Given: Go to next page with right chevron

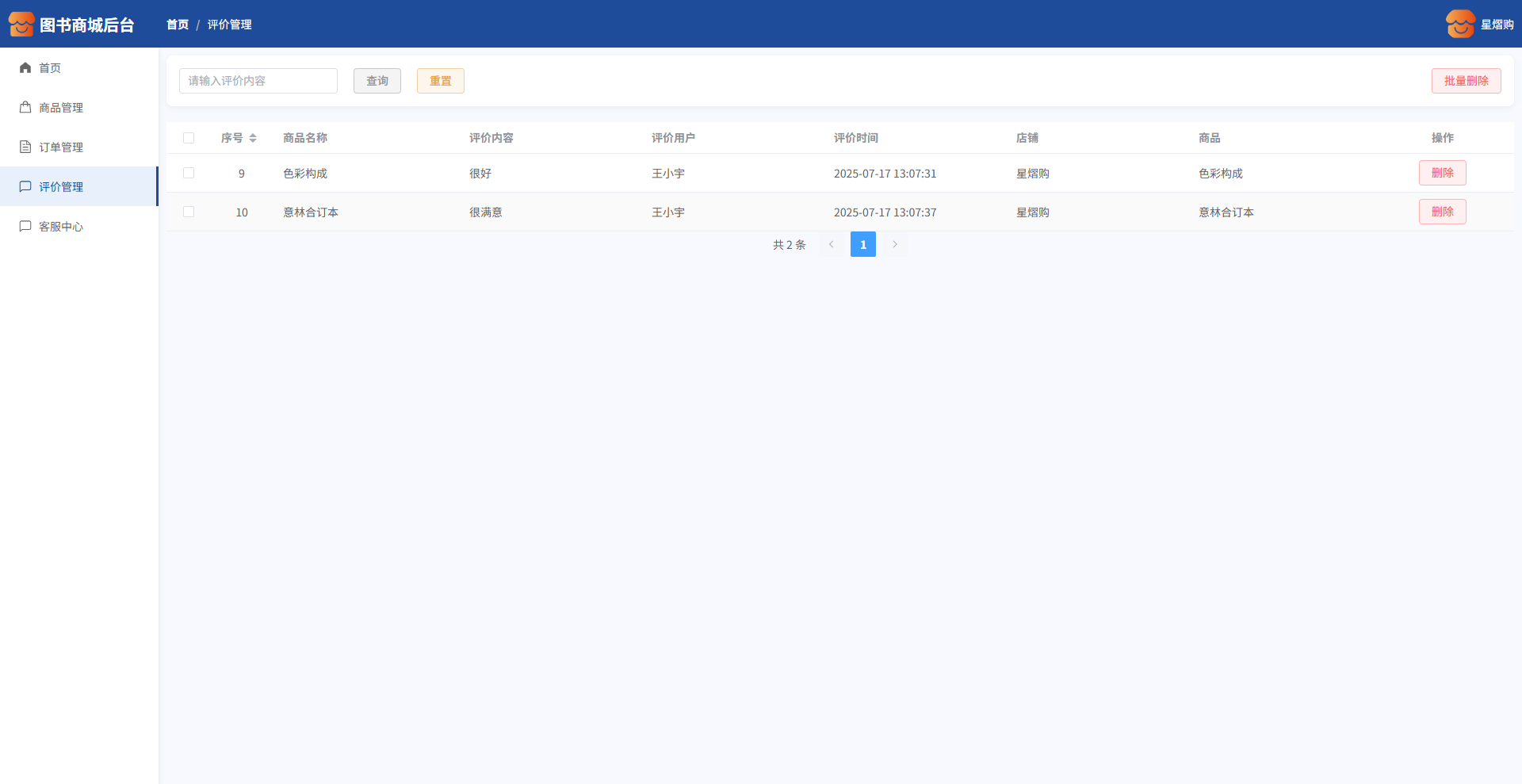Looking at the screenshot, I should (x=895, y=244).
